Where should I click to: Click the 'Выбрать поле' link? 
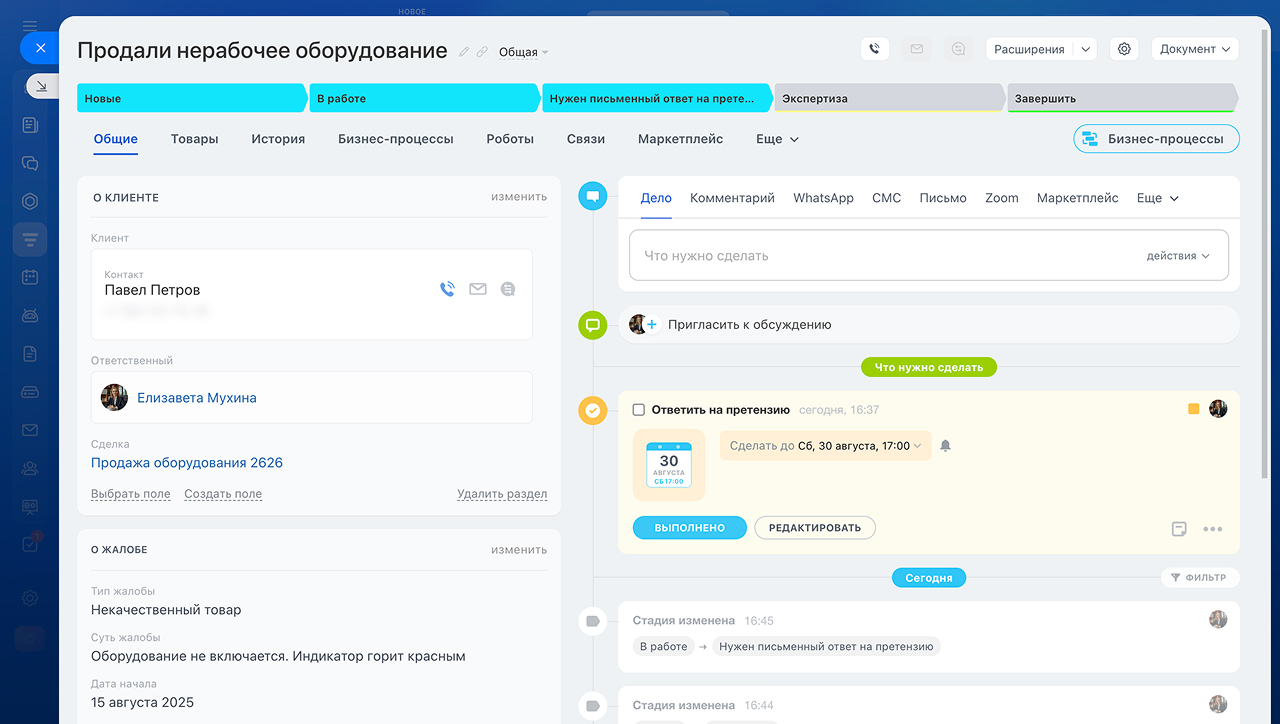pos(131,494)
